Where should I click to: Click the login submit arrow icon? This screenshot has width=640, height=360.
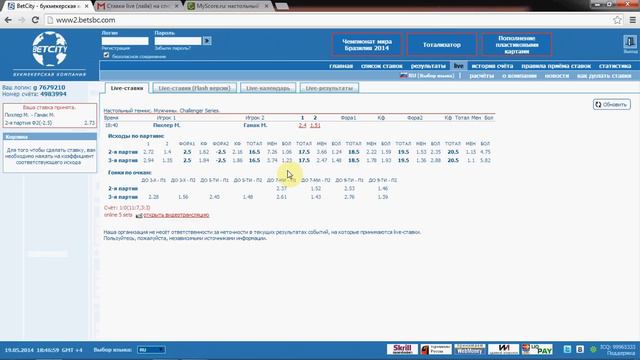click(207, 41)
